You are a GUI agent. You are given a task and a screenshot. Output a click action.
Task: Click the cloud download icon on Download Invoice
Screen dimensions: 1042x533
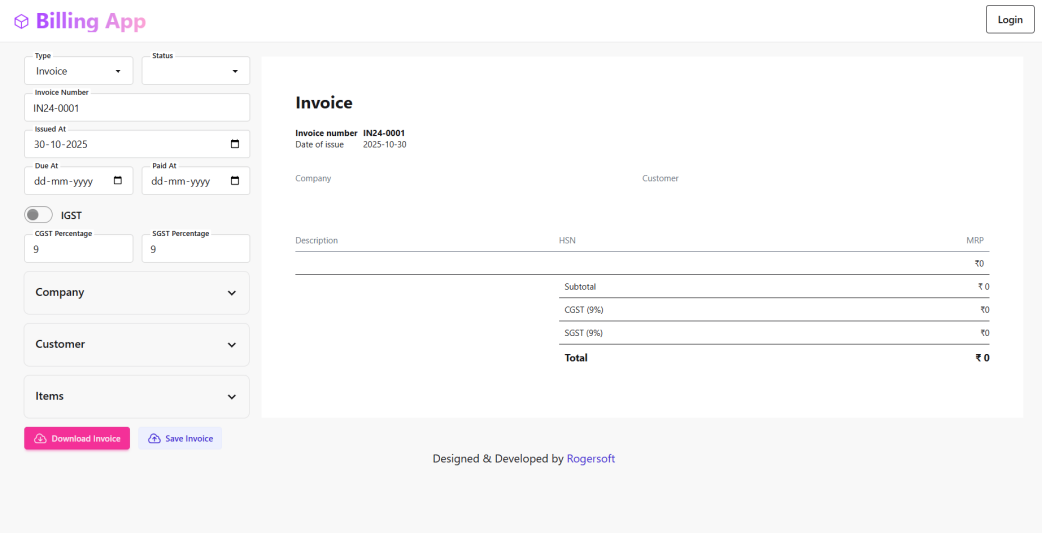point(40,439)
